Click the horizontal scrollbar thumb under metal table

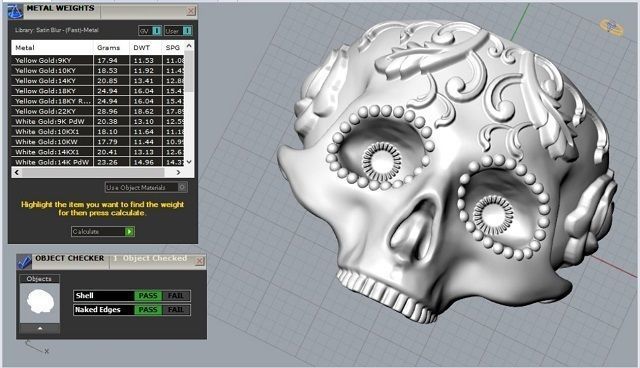(93, 173)
